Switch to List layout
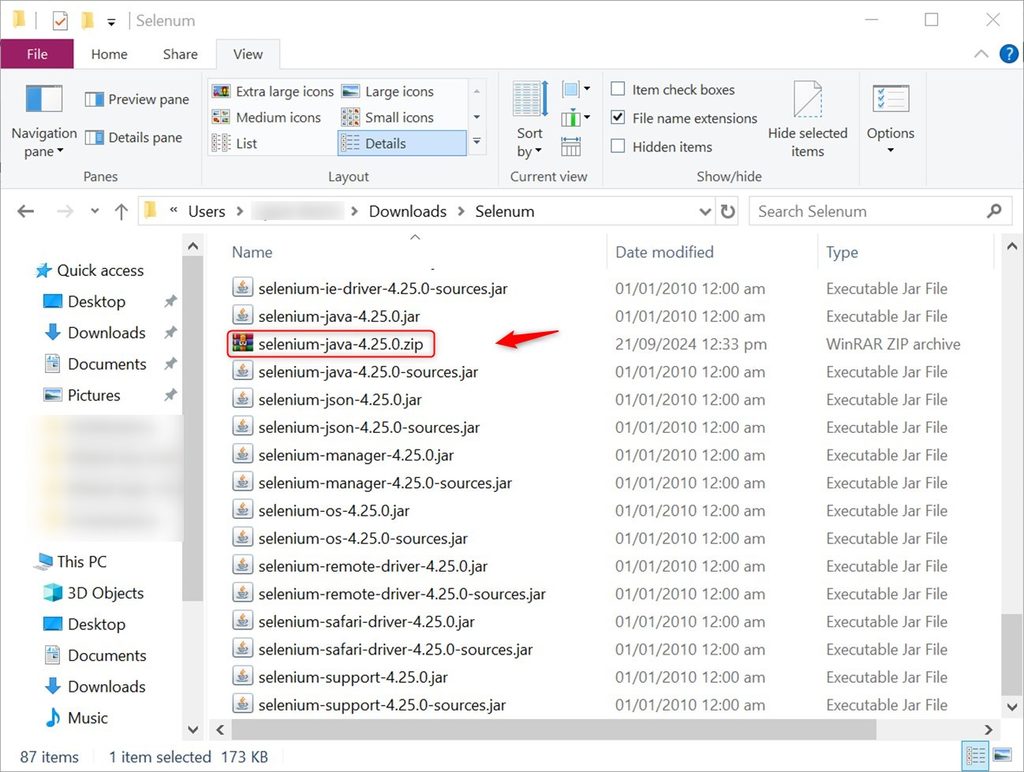The height and width of the screenshot is (772, 1024). [x=234, y=143]
